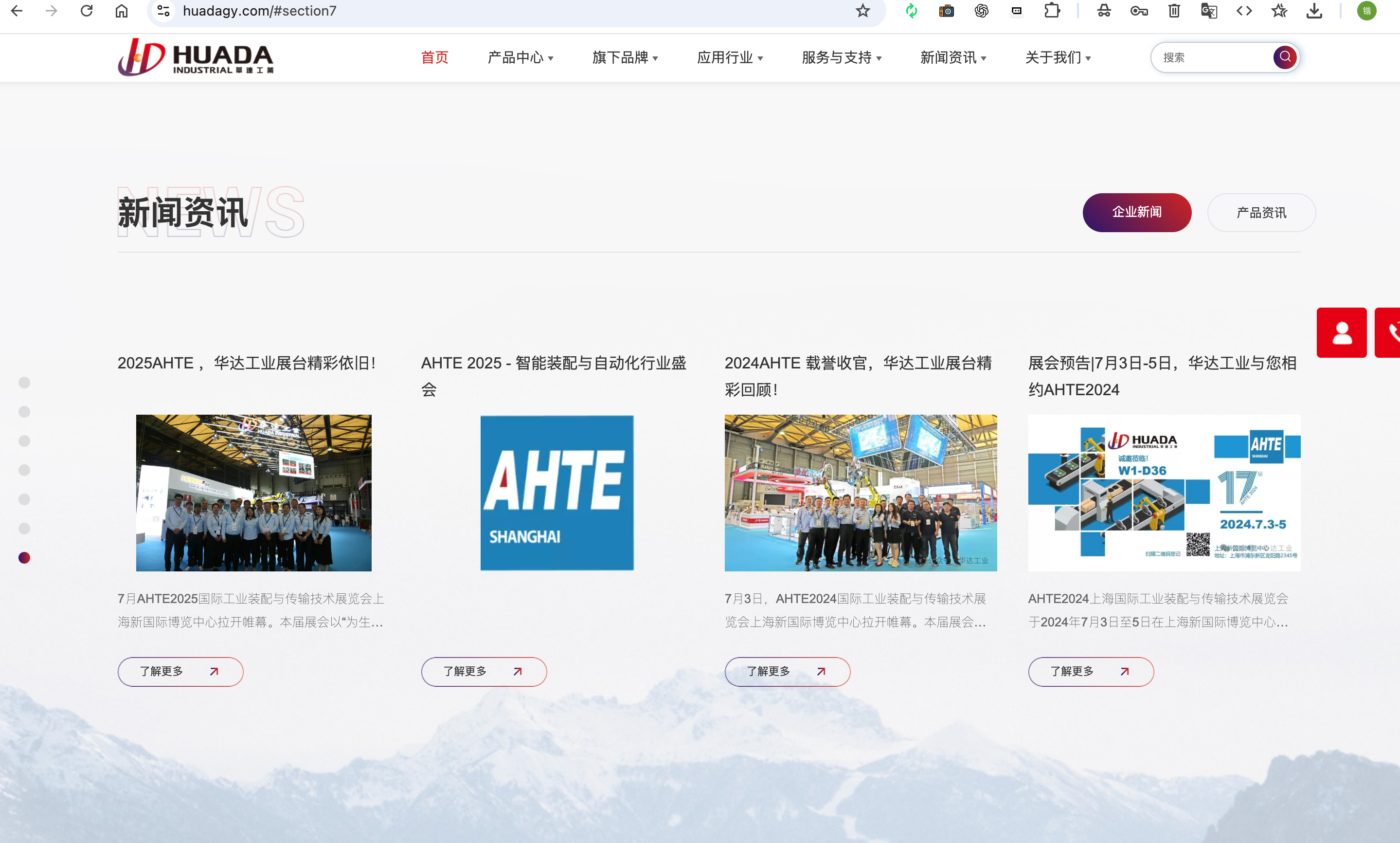Click the code brackets extension icon
1400x843 pixels.
[1244, 11]
